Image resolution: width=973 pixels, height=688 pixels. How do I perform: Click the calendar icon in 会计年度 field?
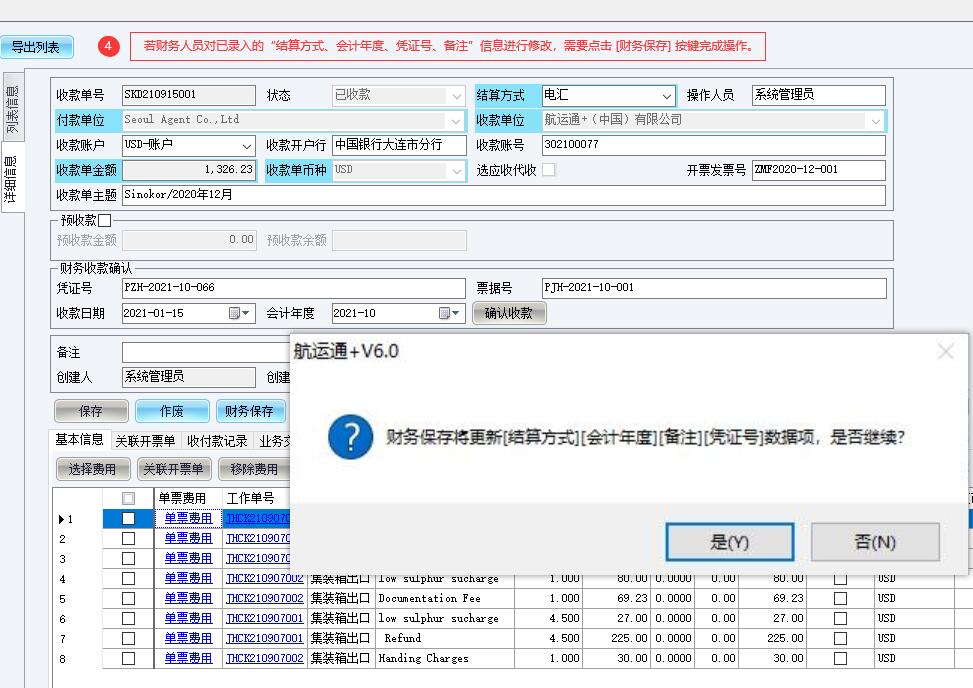(x=444, y=313)
